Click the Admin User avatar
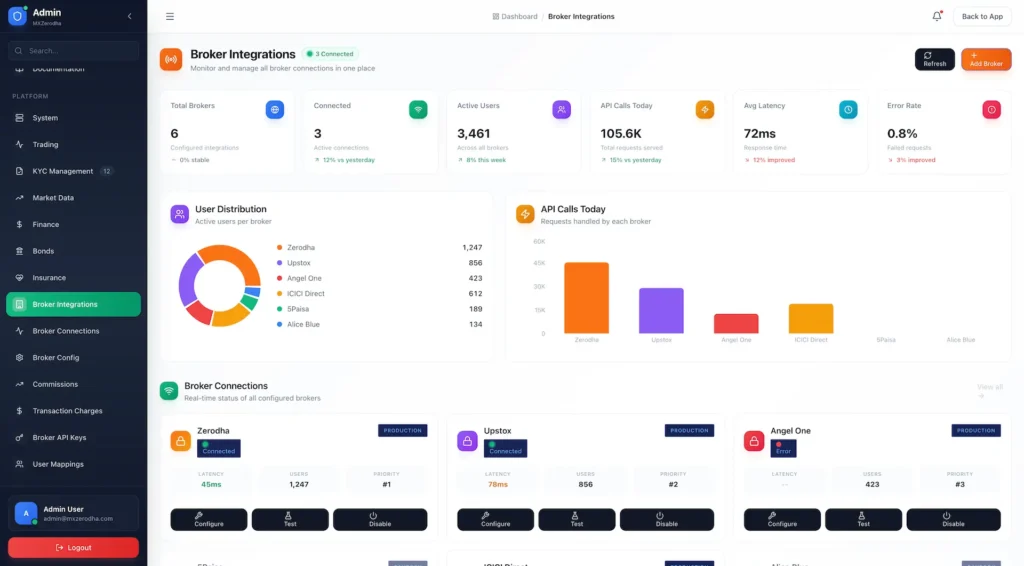 point(25,513)
